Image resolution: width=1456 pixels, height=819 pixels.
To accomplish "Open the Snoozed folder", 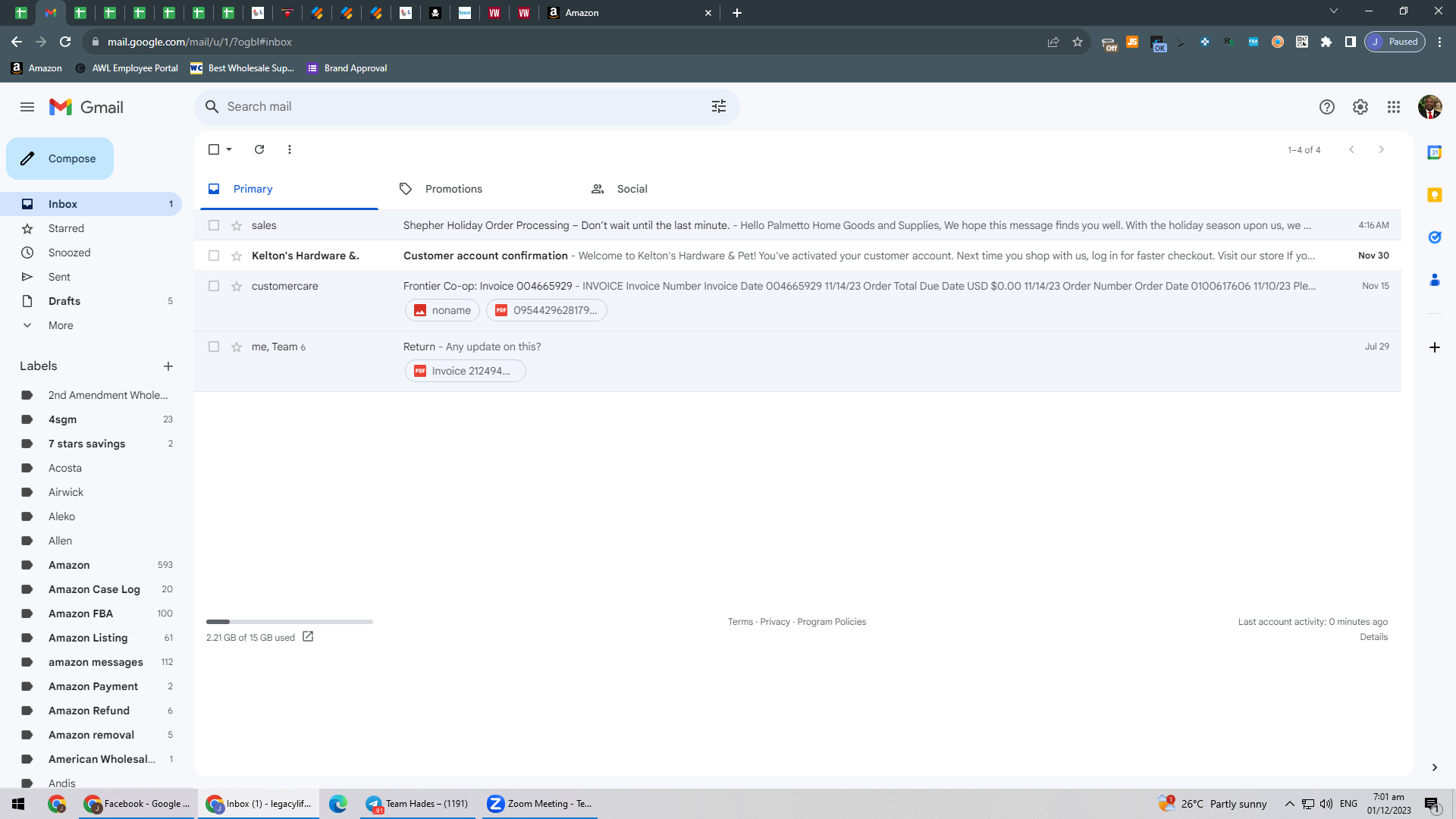I will tap(91, 253).
